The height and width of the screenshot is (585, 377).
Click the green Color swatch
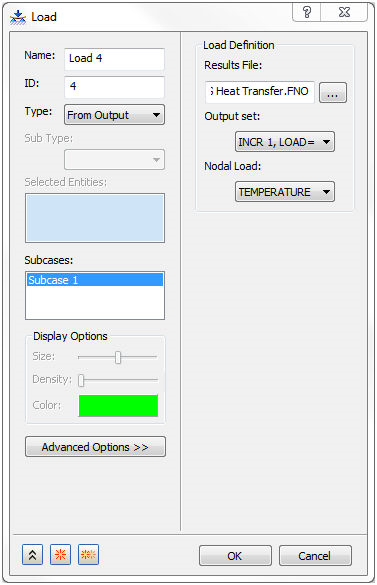point(118,406)
